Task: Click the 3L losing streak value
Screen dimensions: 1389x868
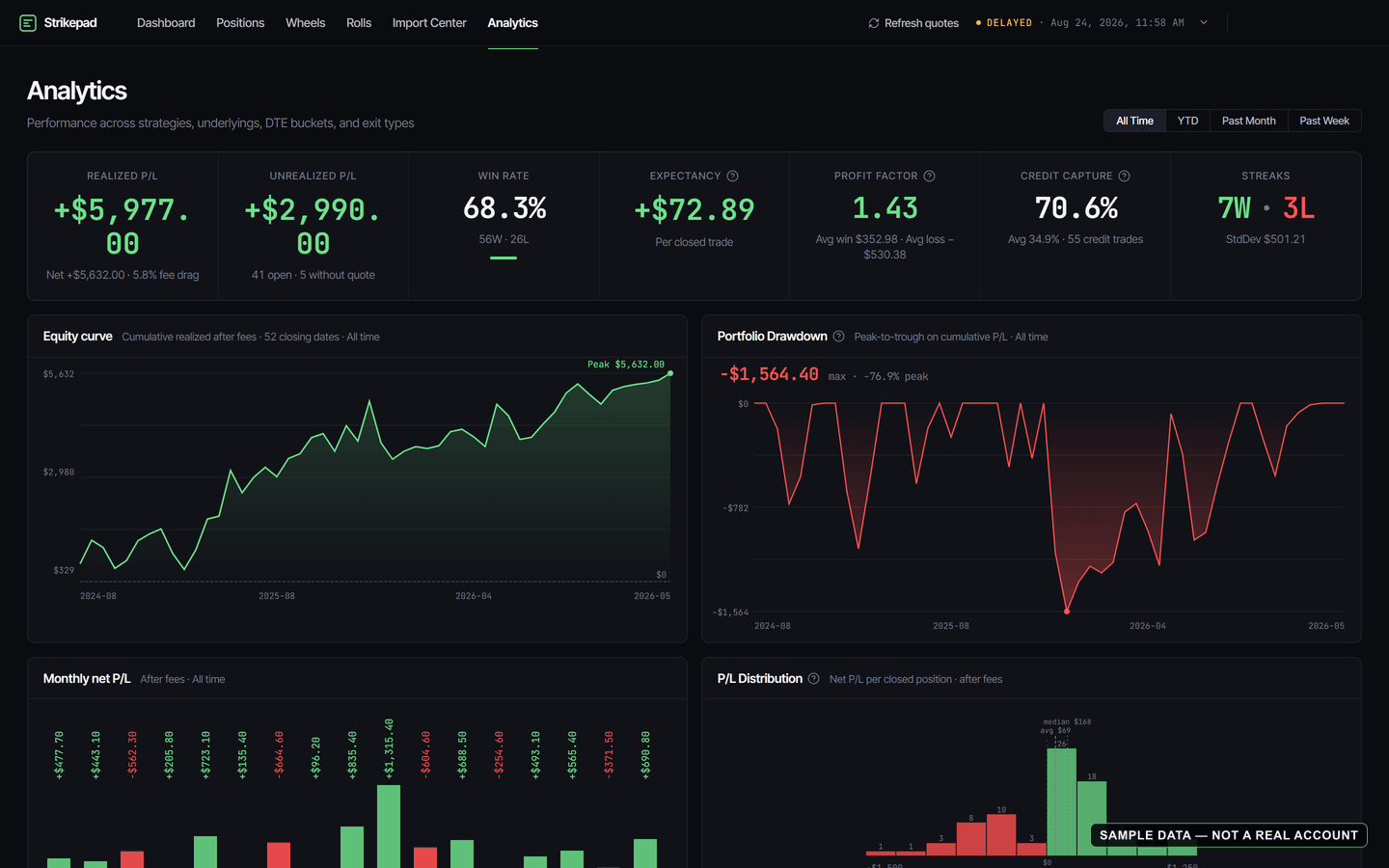Action: [x=1298, y=208]
